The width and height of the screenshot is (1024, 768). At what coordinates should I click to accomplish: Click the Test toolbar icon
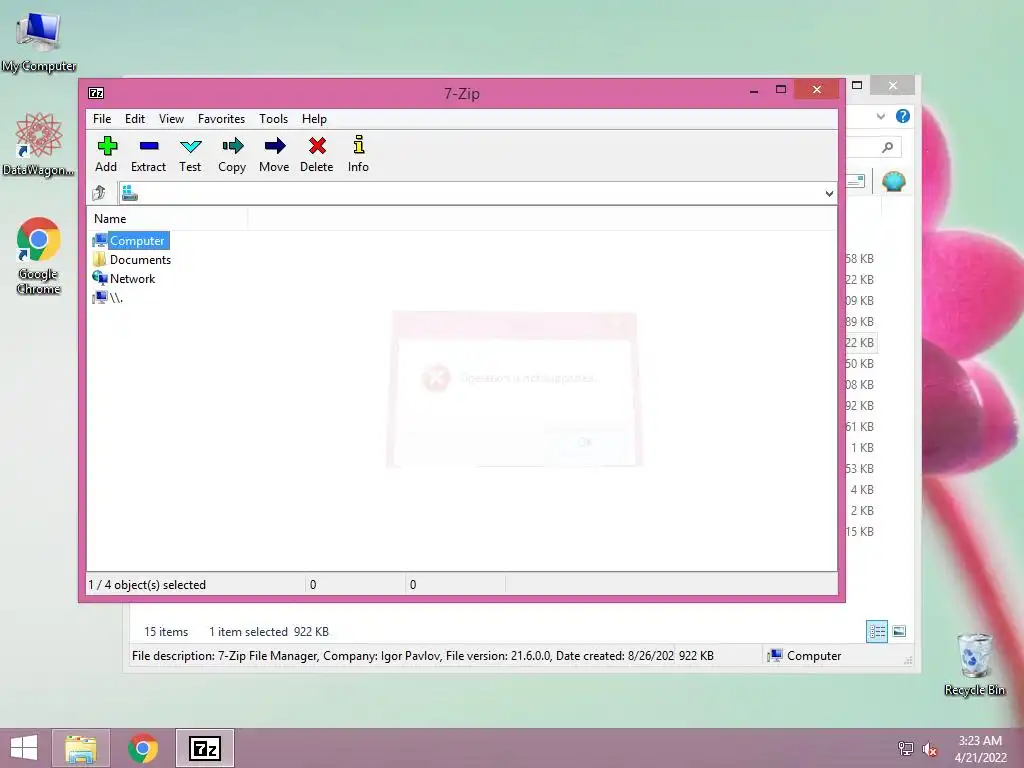tap(190, 154)
